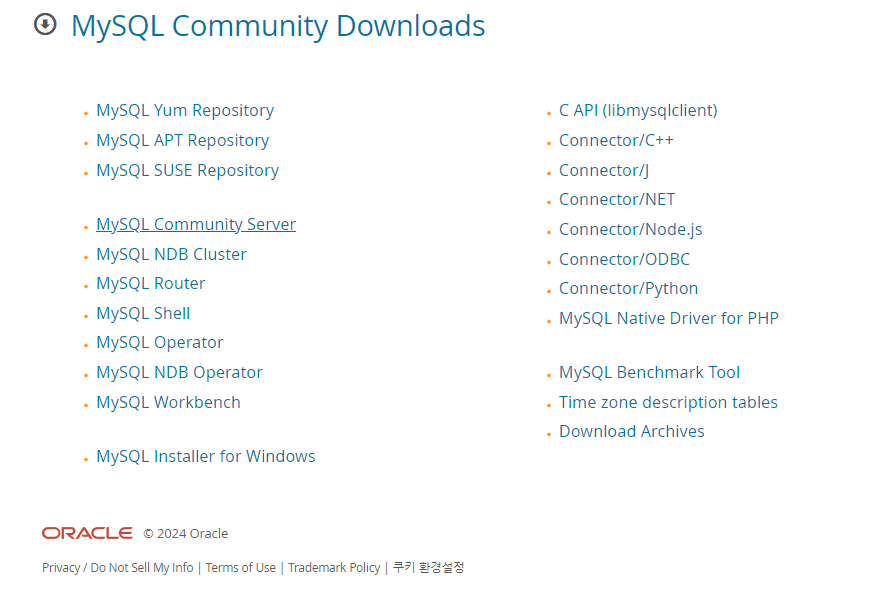View the Trademark Policy link
893x616 pixels.
334,568
